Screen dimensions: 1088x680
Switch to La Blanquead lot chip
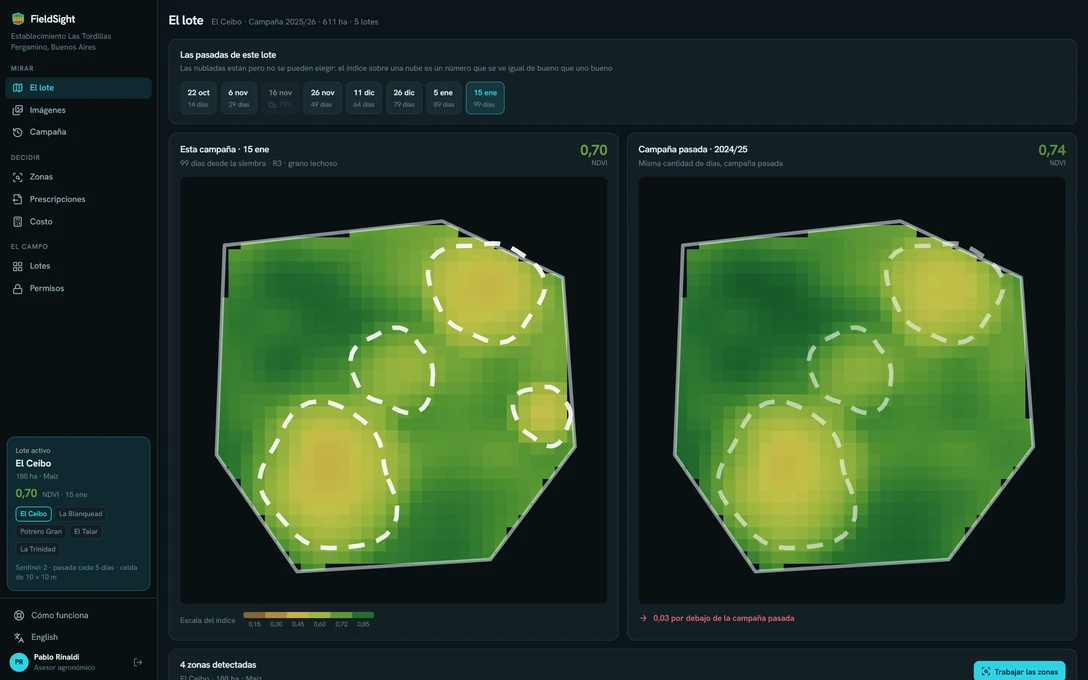tap(80, 514)
